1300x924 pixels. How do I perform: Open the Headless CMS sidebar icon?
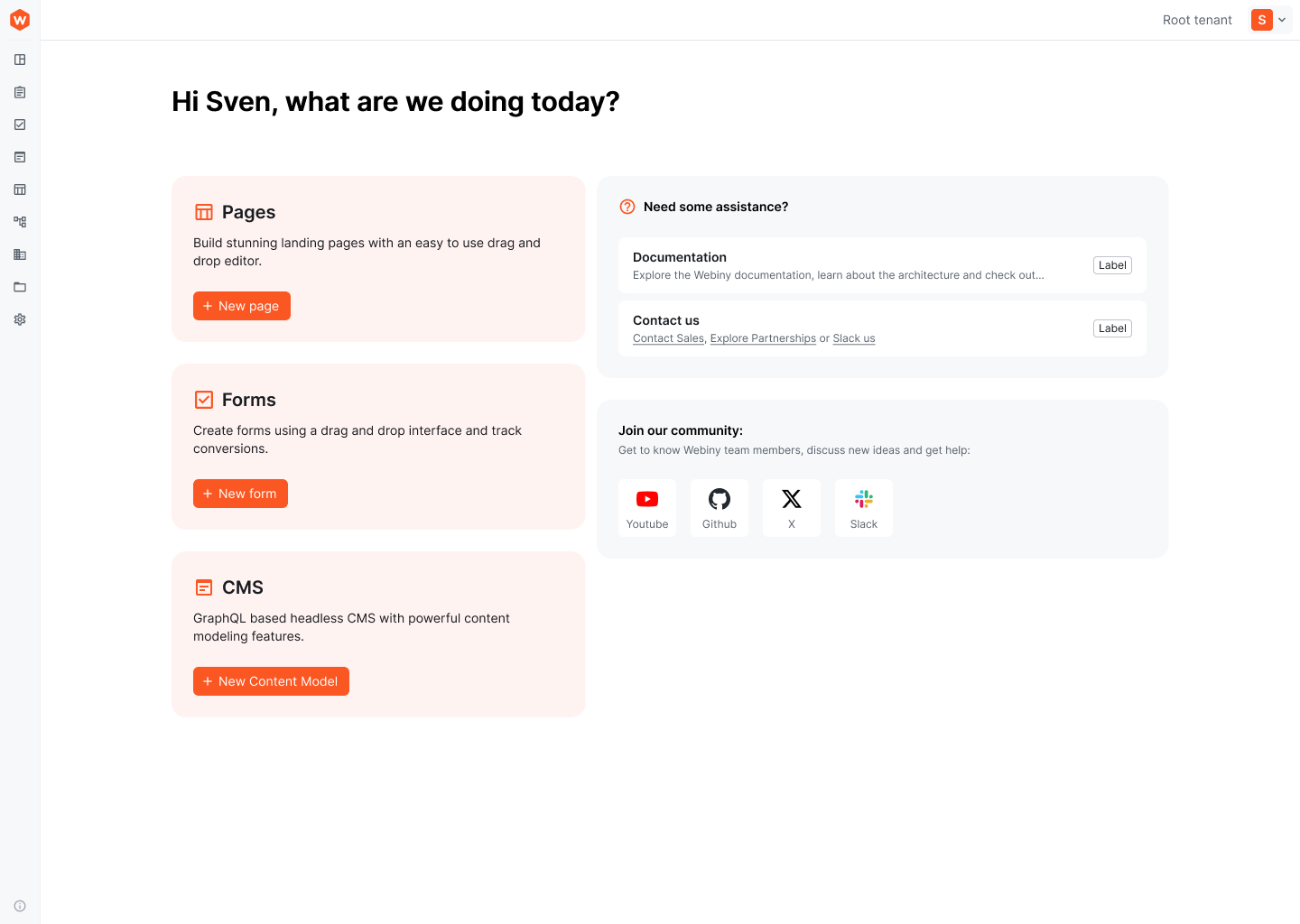coord(20,157)
